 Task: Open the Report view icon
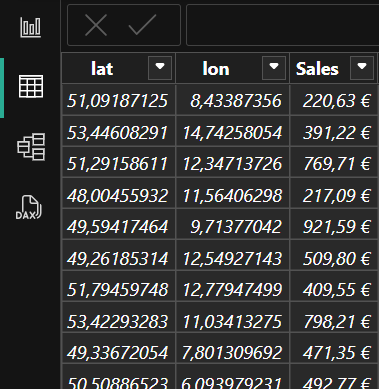(x=31, y=27)
